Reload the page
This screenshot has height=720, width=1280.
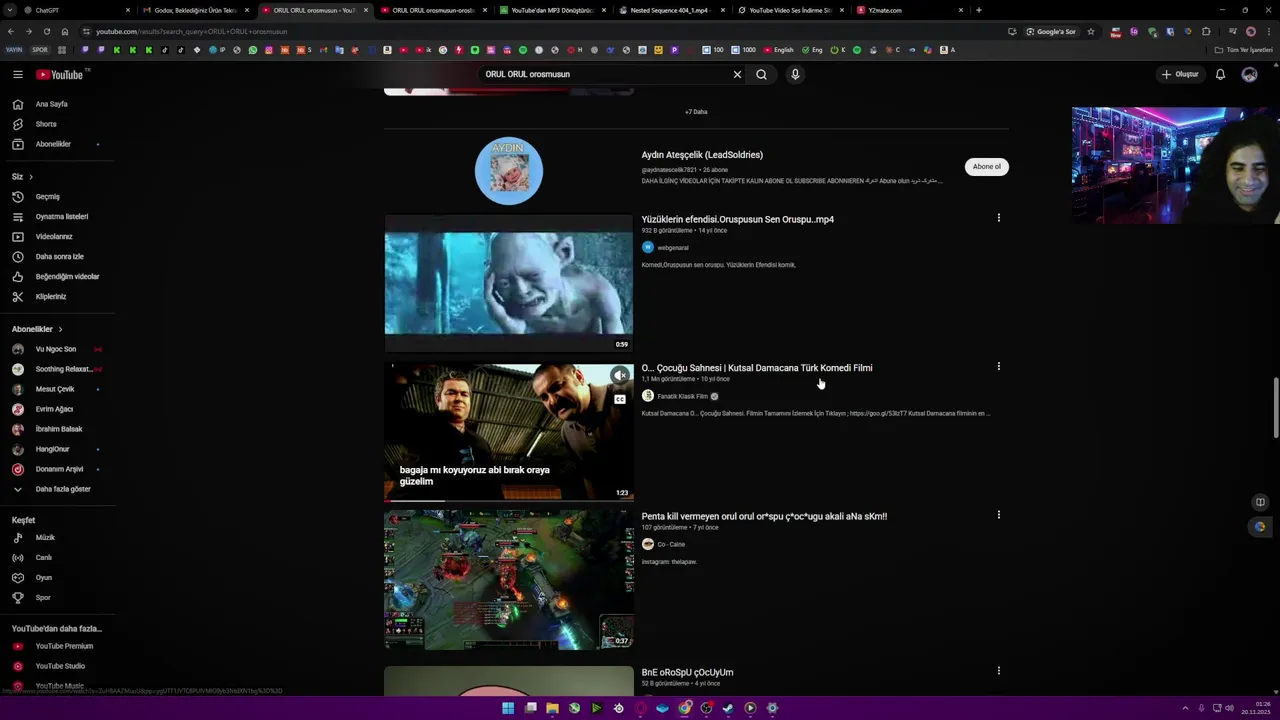46,31
